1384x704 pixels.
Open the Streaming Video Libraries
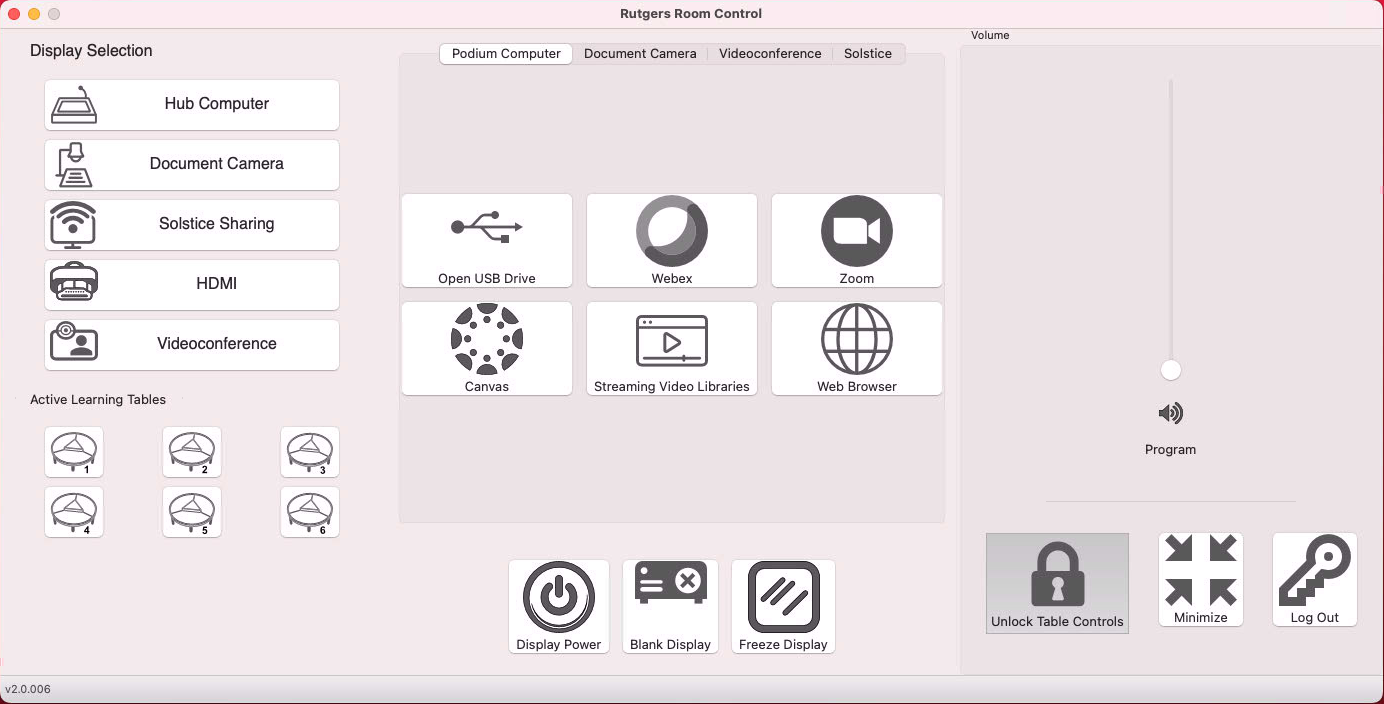click(x=671, y=348)
